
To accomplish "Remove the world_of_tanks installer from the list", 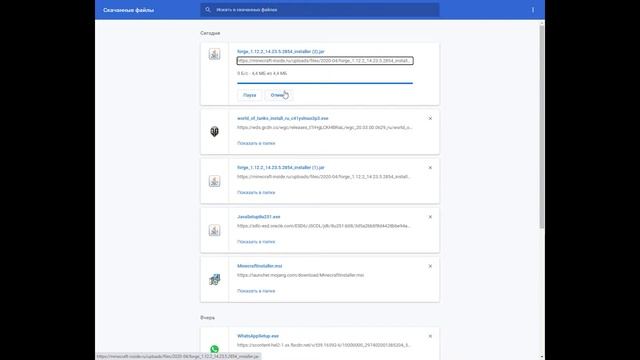I will click(x=430, y=118).
